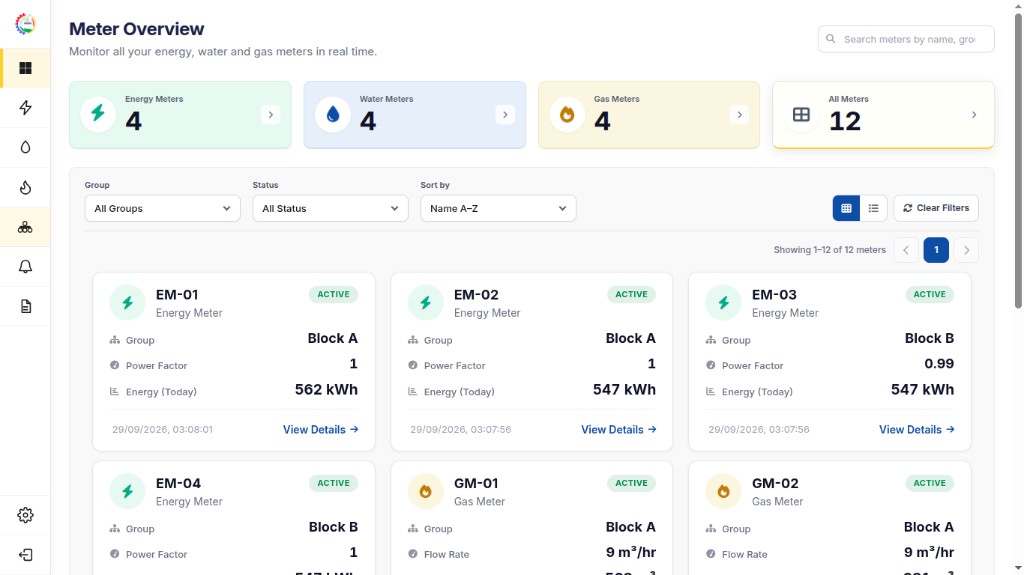Click the droplet icon on the Water Meters card
The image size is (1024, 575).
(x=332, y=114)
